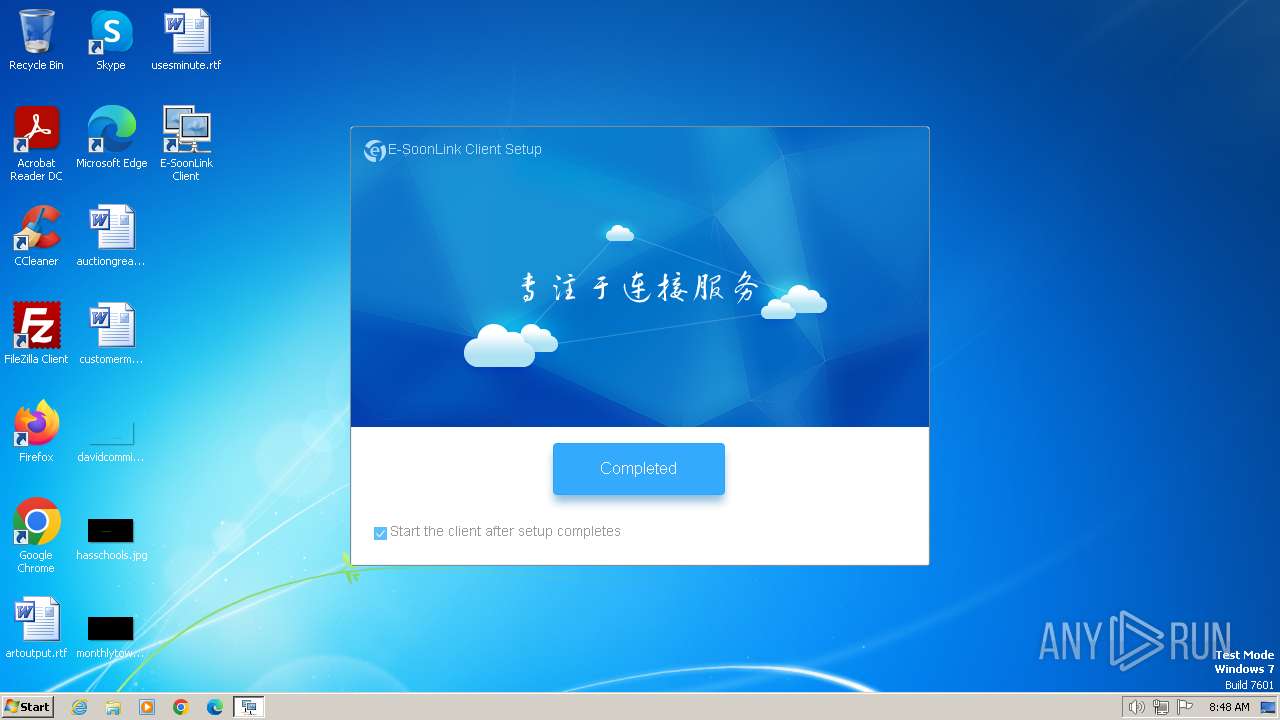Click the Completed button in setup
The width and height of the screenshot is (1280, 720).
point(638,468)
